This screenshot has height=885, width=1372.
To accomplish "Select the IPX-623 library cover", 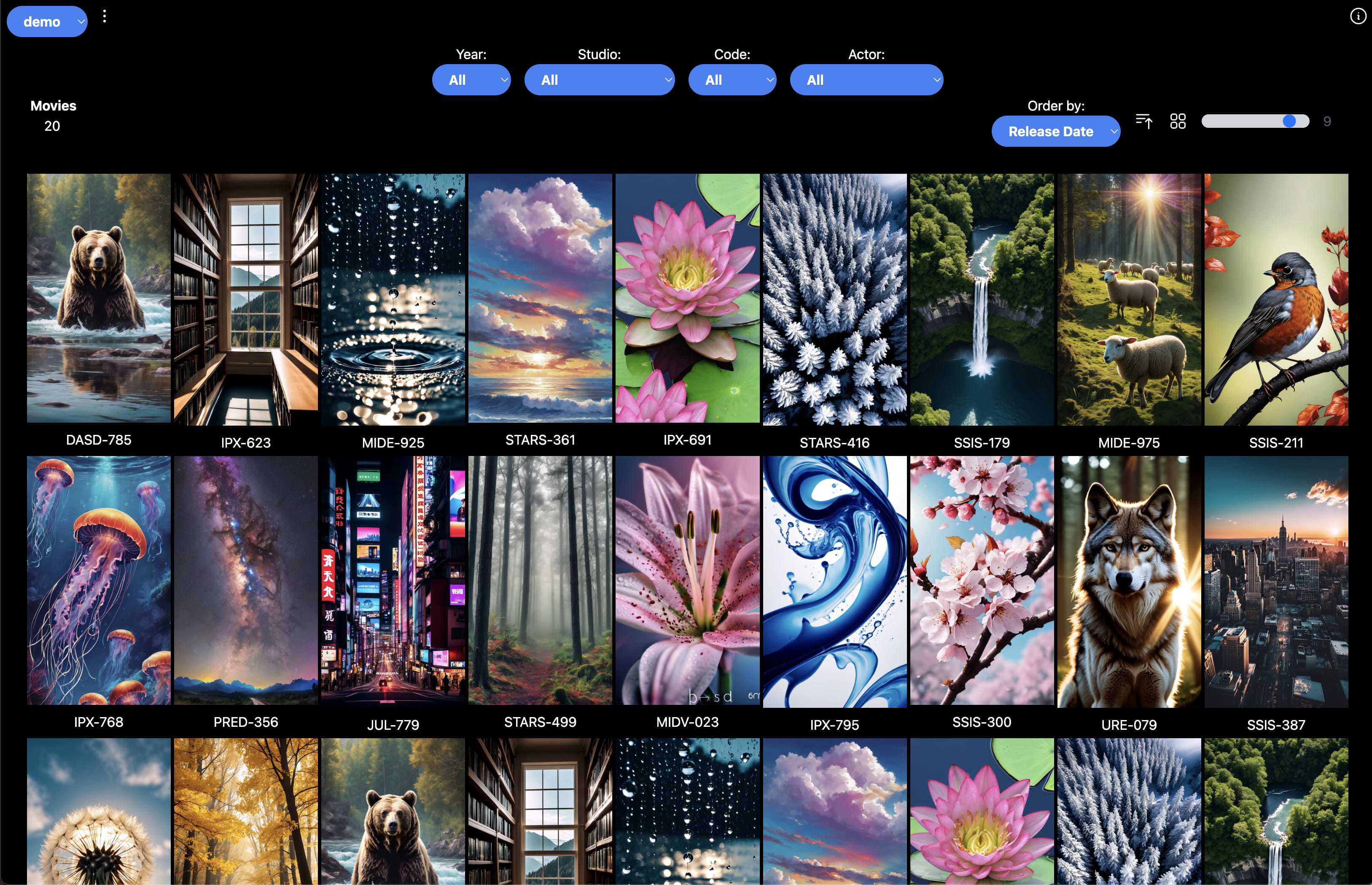I will coord(246,299).
